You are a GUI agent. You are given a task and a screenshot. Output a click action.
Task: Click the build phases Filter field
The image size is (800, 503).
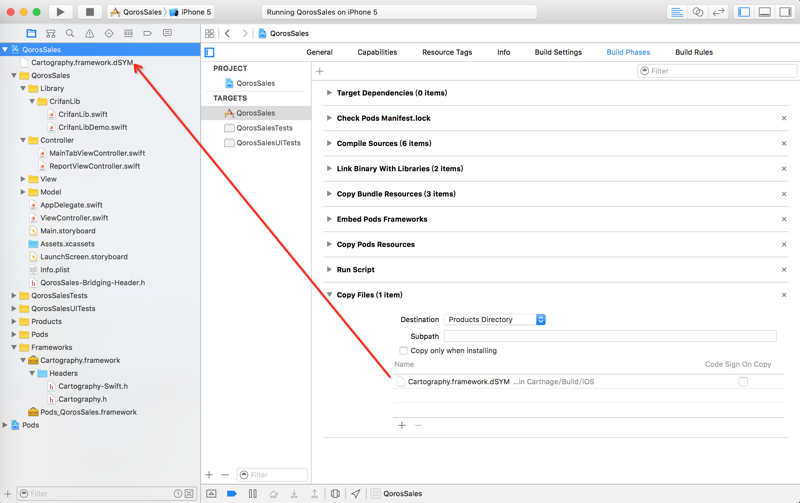[717, 71]
